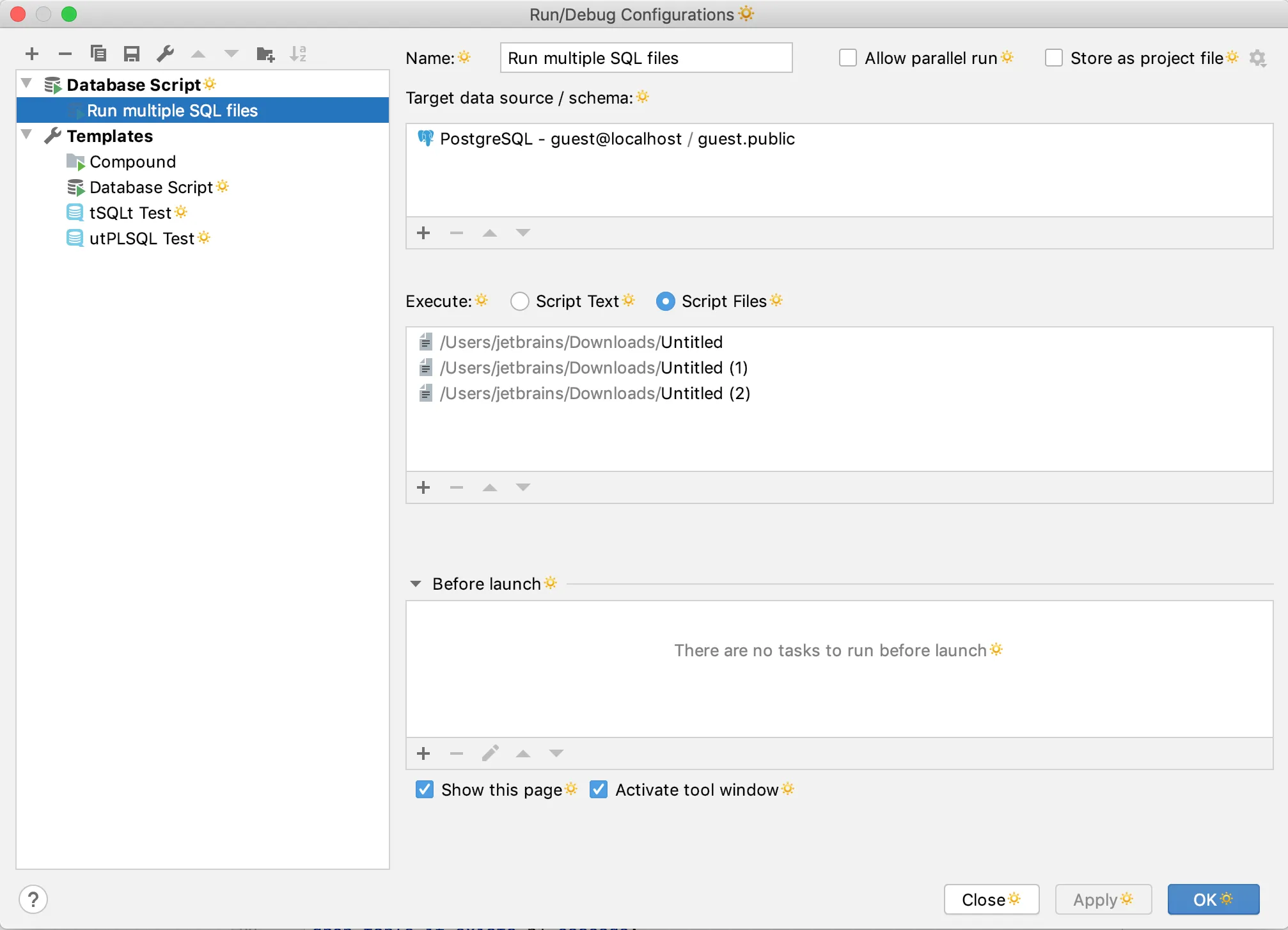
Task: Check Store as project file
Action: pos(1054,58)
